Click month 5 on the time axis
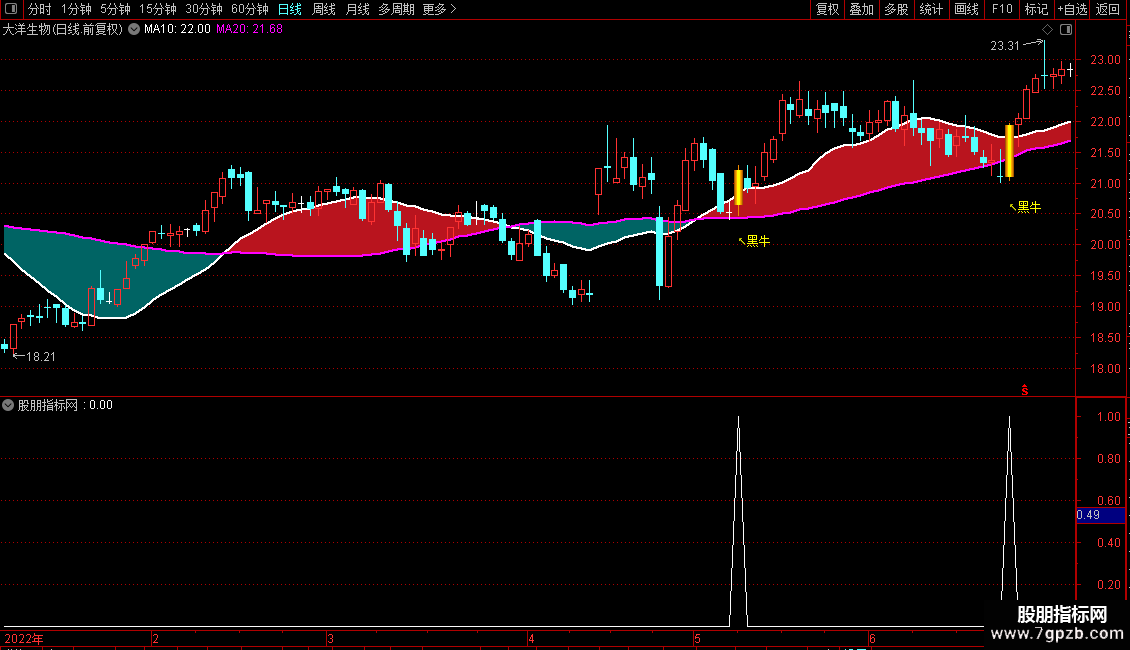The height and width of the screenshot is (650, 1130). [x=697, y=639]
